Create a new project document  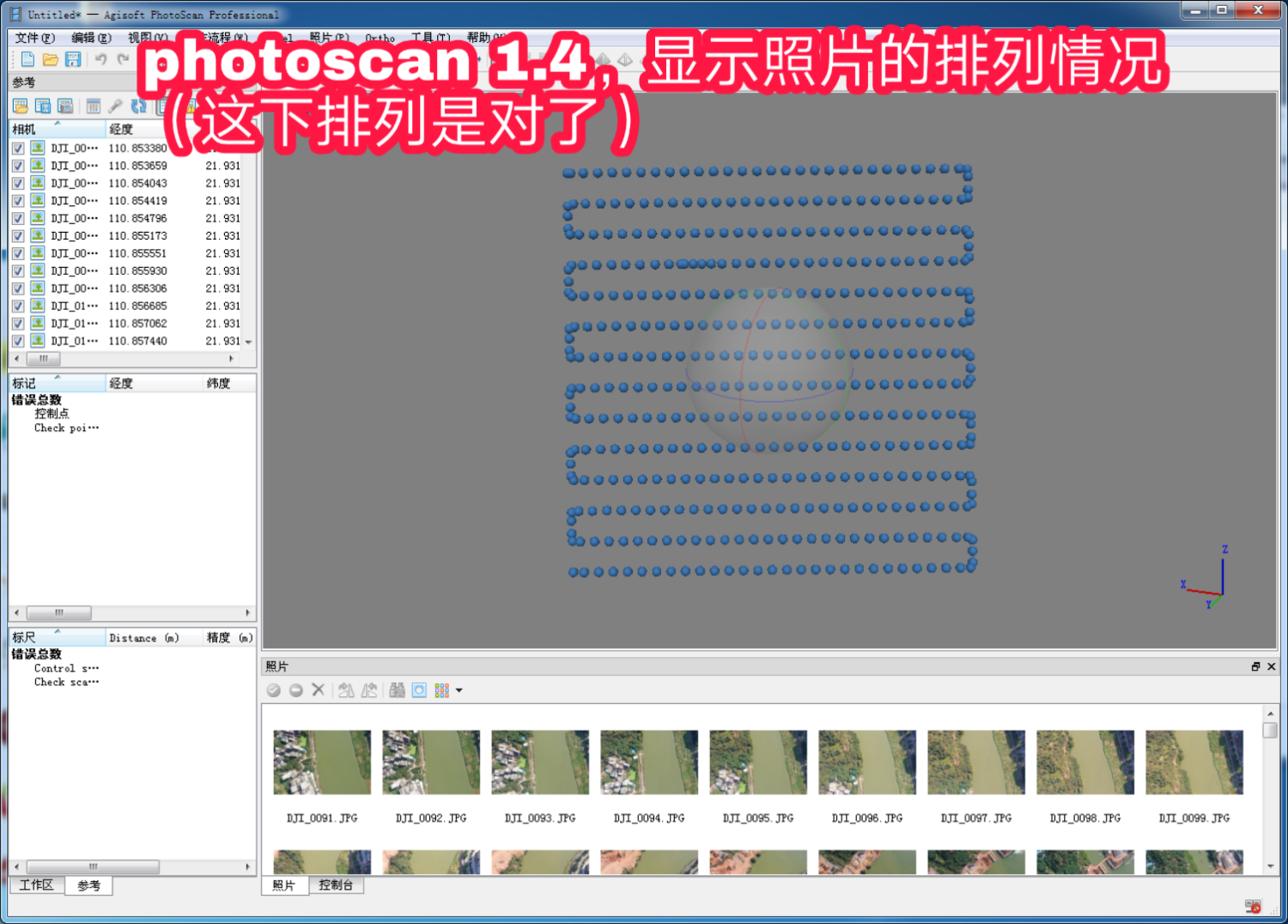(27, 59)
